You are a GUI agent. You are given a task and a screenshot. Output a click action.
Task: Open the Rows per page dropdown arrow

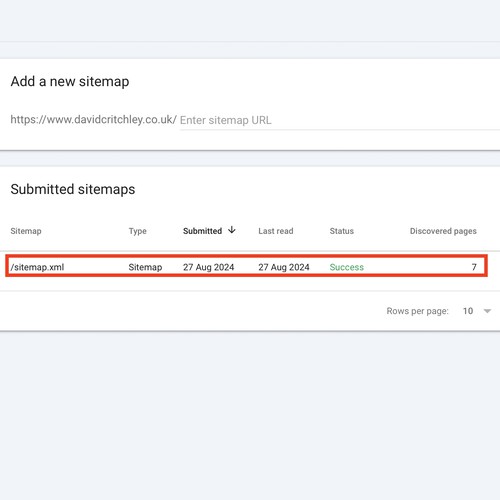click(487, 311)
